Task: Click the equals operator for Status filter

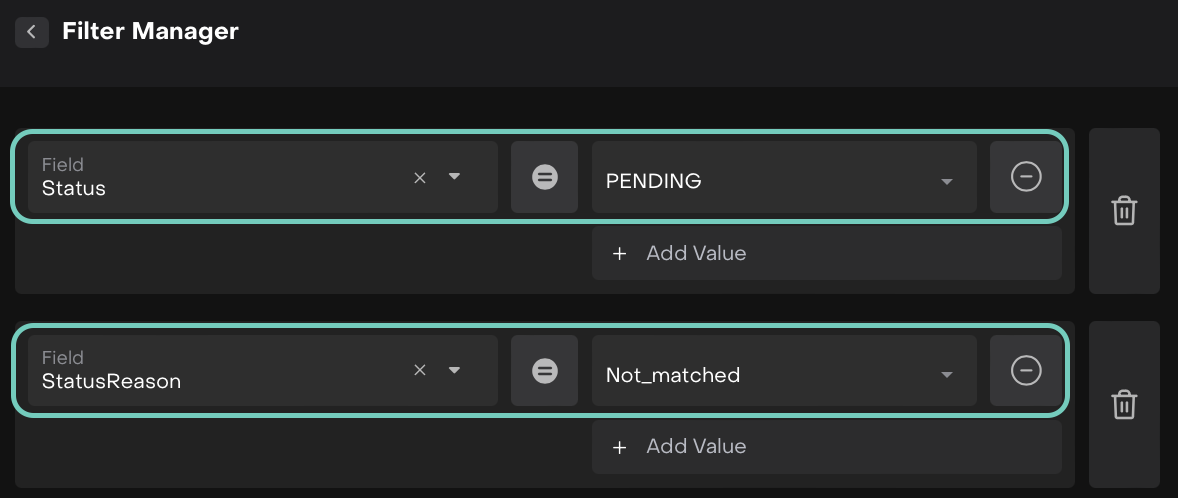Action: [544, 177]
